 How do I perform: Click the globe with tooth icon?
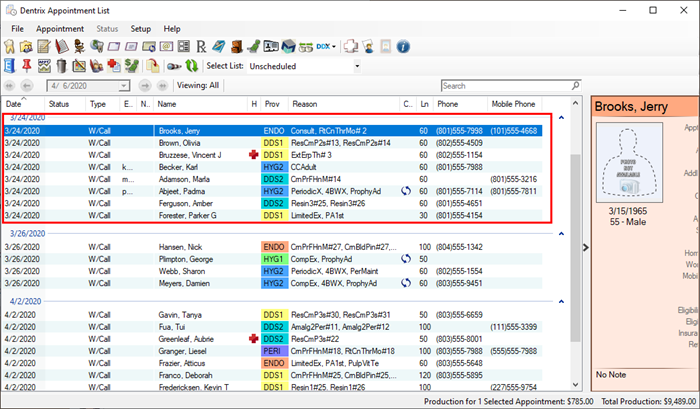[x=96, y=46]
